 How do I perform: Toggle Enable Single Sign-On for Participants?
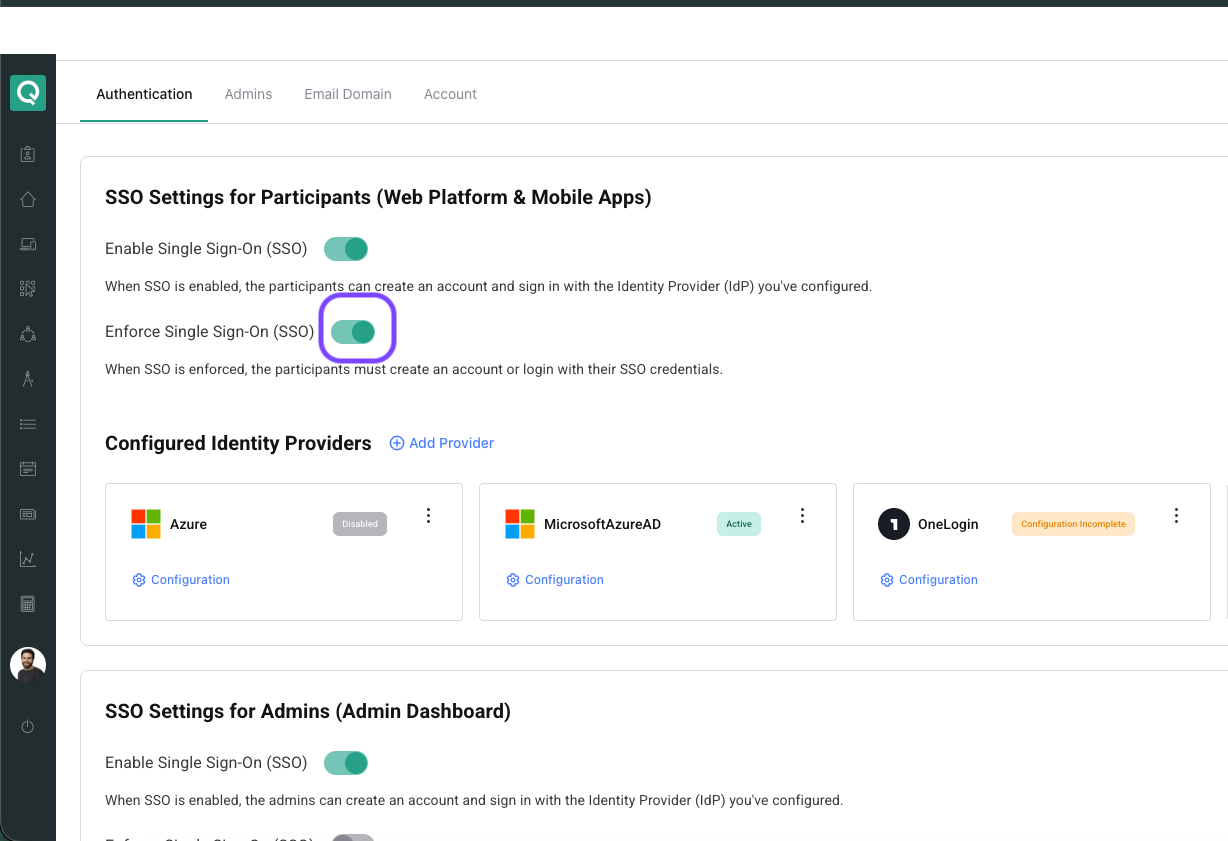pos(345,248)
